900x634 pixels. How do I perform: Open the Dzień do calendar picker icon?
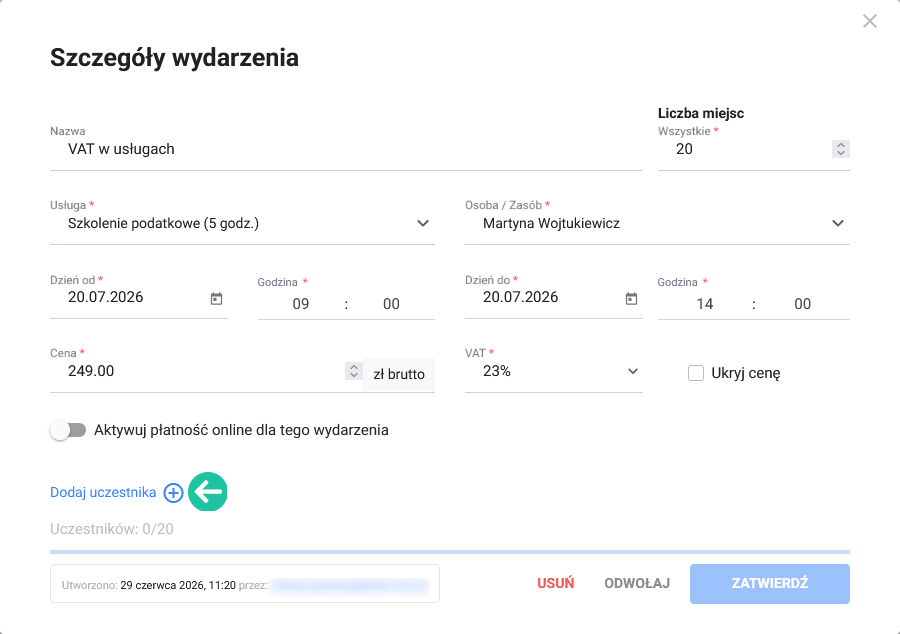[631, 298]
